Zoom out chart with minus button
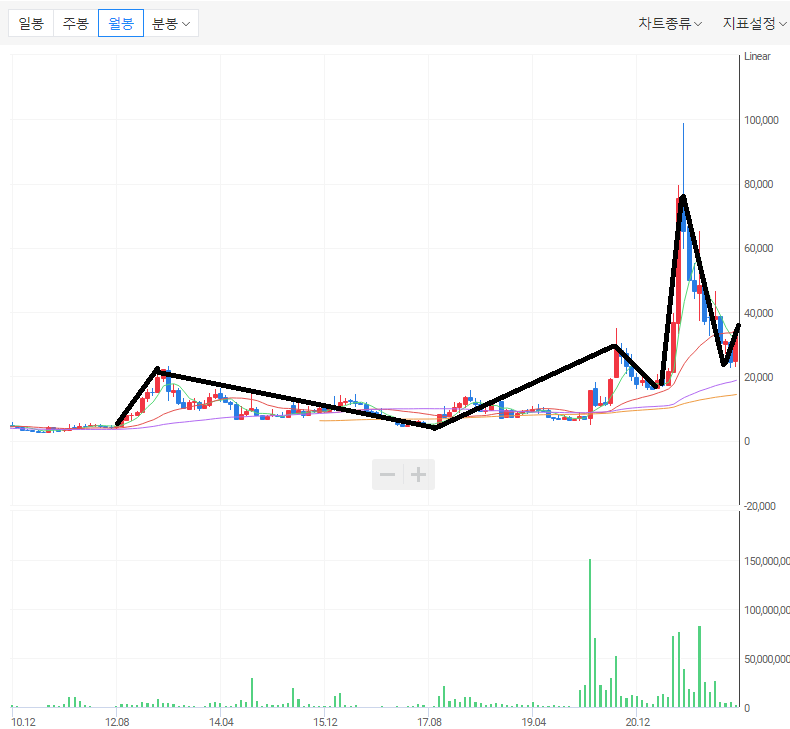The image size is (790, 729). point(387,475)
